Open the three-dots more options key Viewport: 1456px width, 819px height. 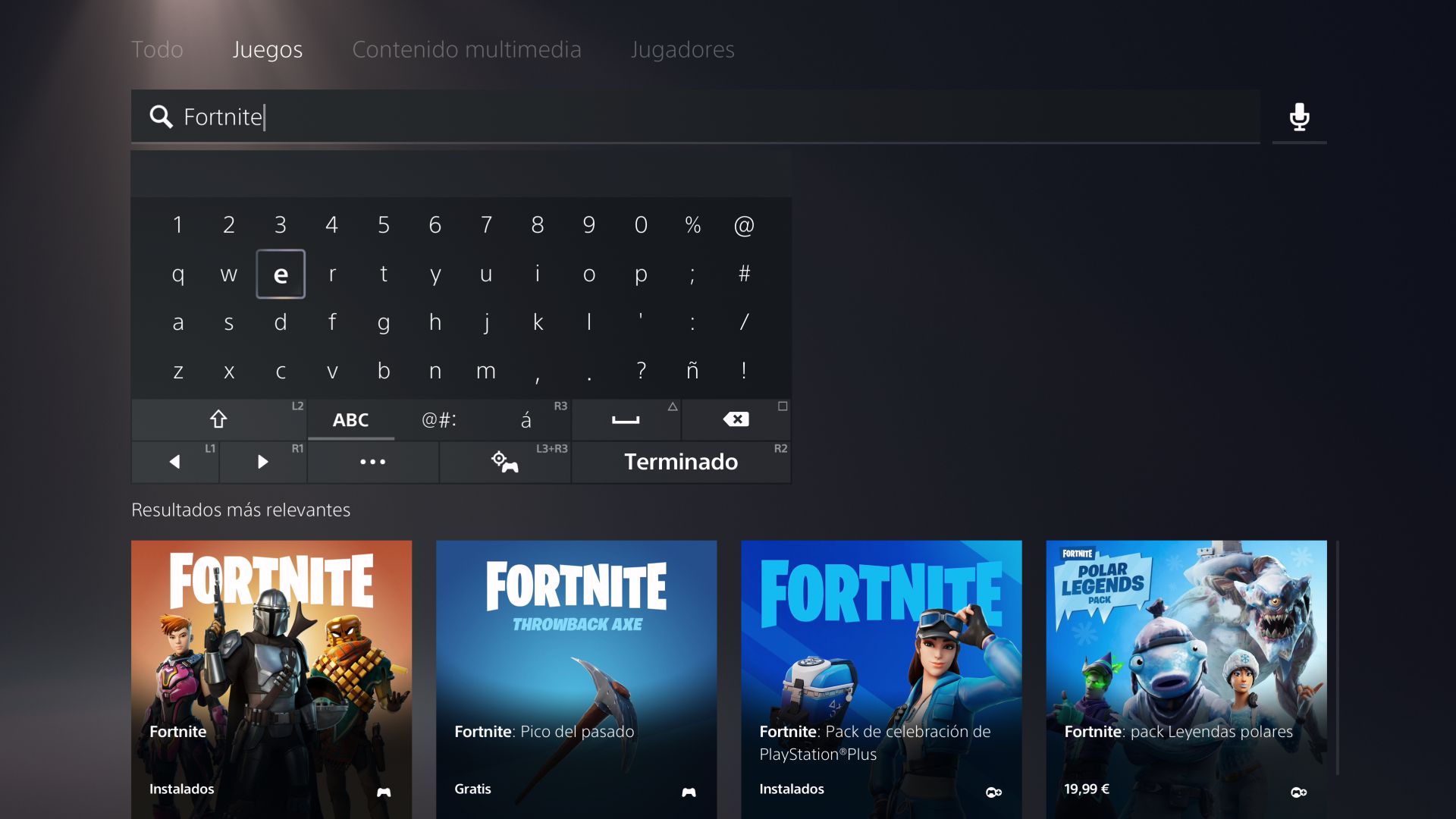coord(372,462)
